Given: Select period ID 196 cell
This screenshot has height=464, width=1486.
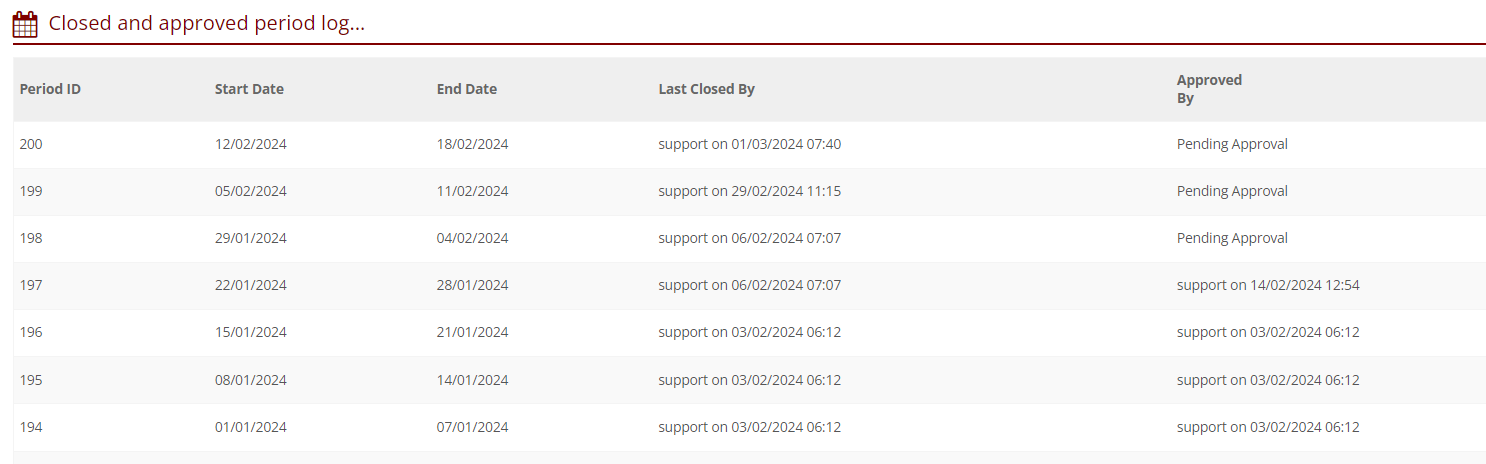Looking at the screenshot, I should [x=31, y=332].
